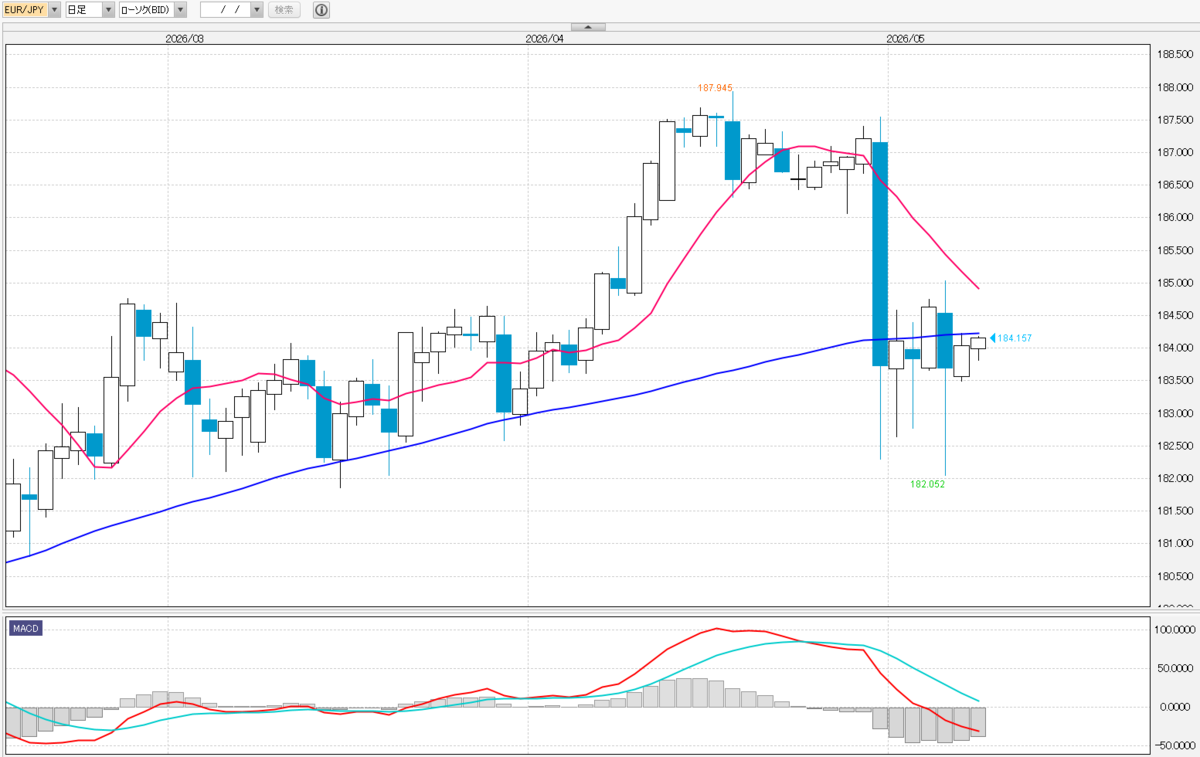Open the EUR/JPY currency pair dropdown
1200x757 pixels.
pos(55,10)
